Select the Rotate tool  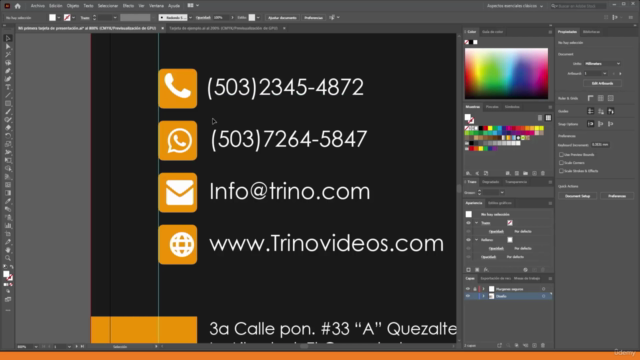[x=8, y=136]
